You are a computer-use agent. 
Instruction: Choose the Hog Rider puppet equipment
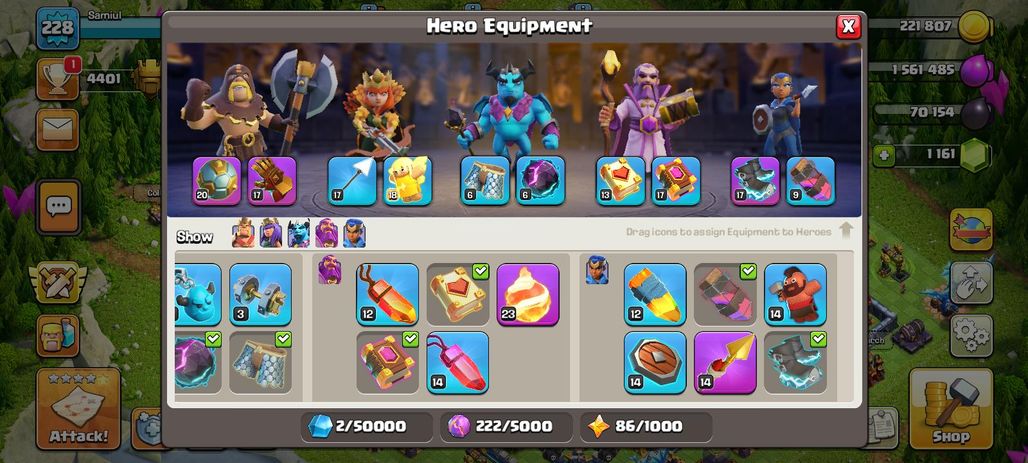tap(795, 294)
